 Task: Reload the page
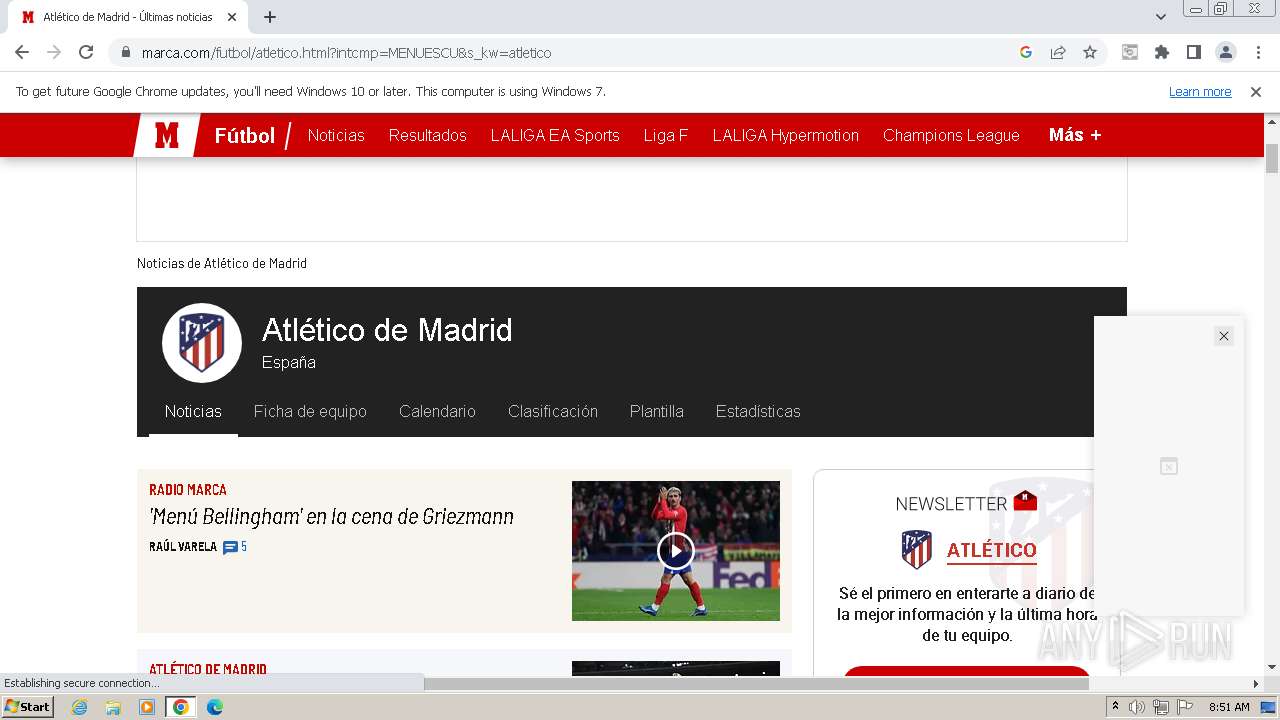point(86,52)
